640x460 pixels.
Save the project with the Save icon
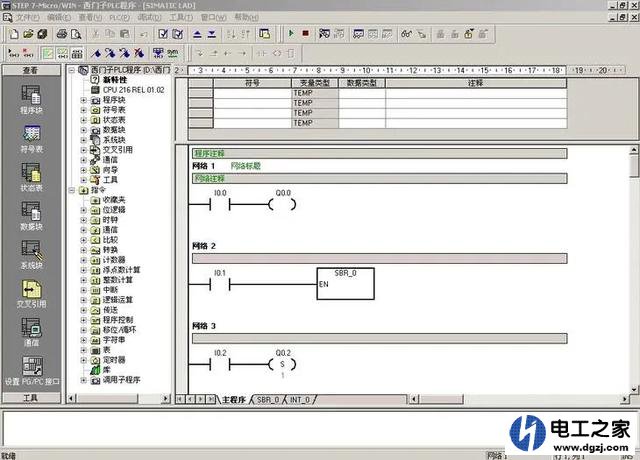[x=42, y=34]
